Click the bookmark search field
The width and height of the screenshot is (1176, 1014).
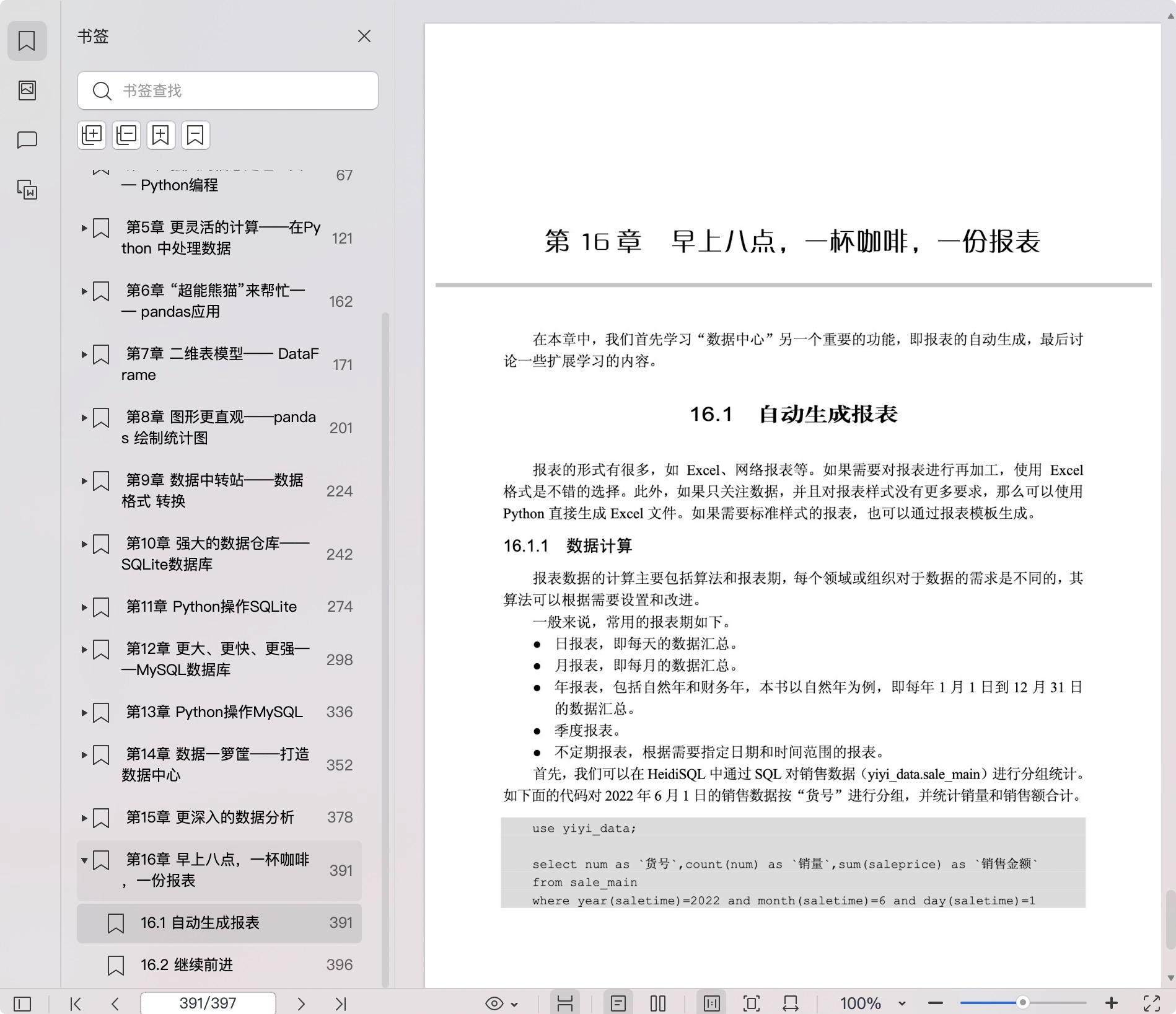click(228, 90)
